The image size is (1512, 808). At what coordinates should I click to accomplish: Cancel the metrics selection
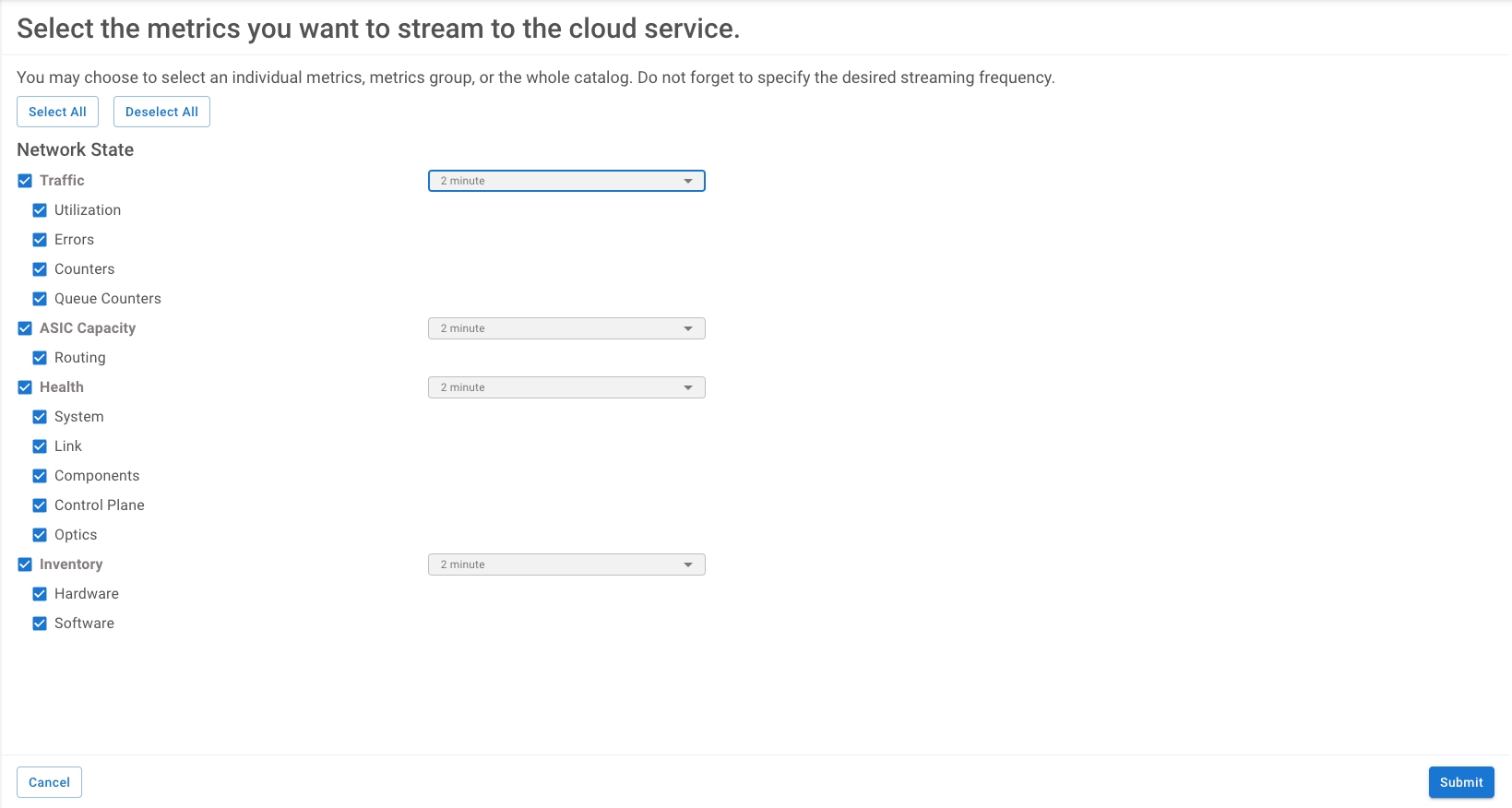pos(49,782)
